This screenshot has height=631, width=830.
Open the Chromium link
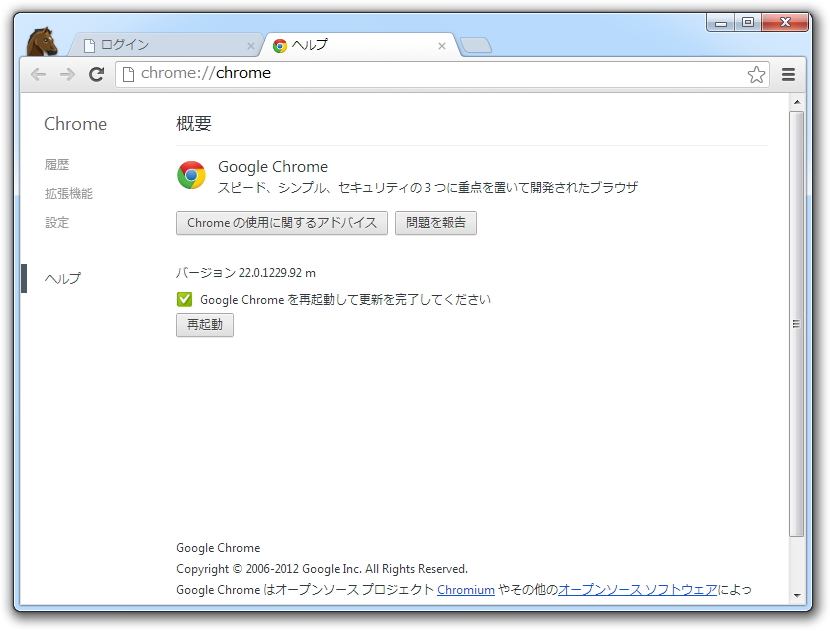[466, 590]
